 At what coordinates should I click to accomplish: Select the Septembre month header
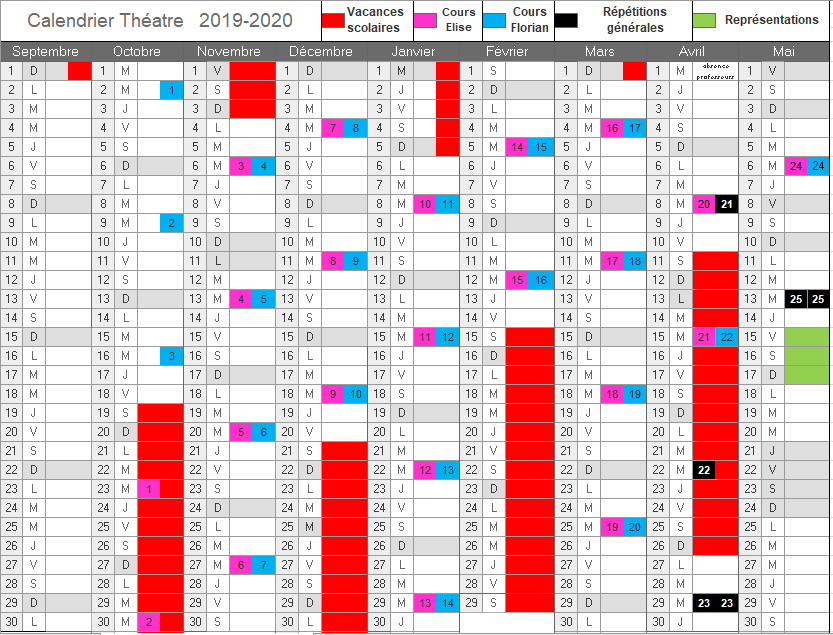[x=47, y=51]
